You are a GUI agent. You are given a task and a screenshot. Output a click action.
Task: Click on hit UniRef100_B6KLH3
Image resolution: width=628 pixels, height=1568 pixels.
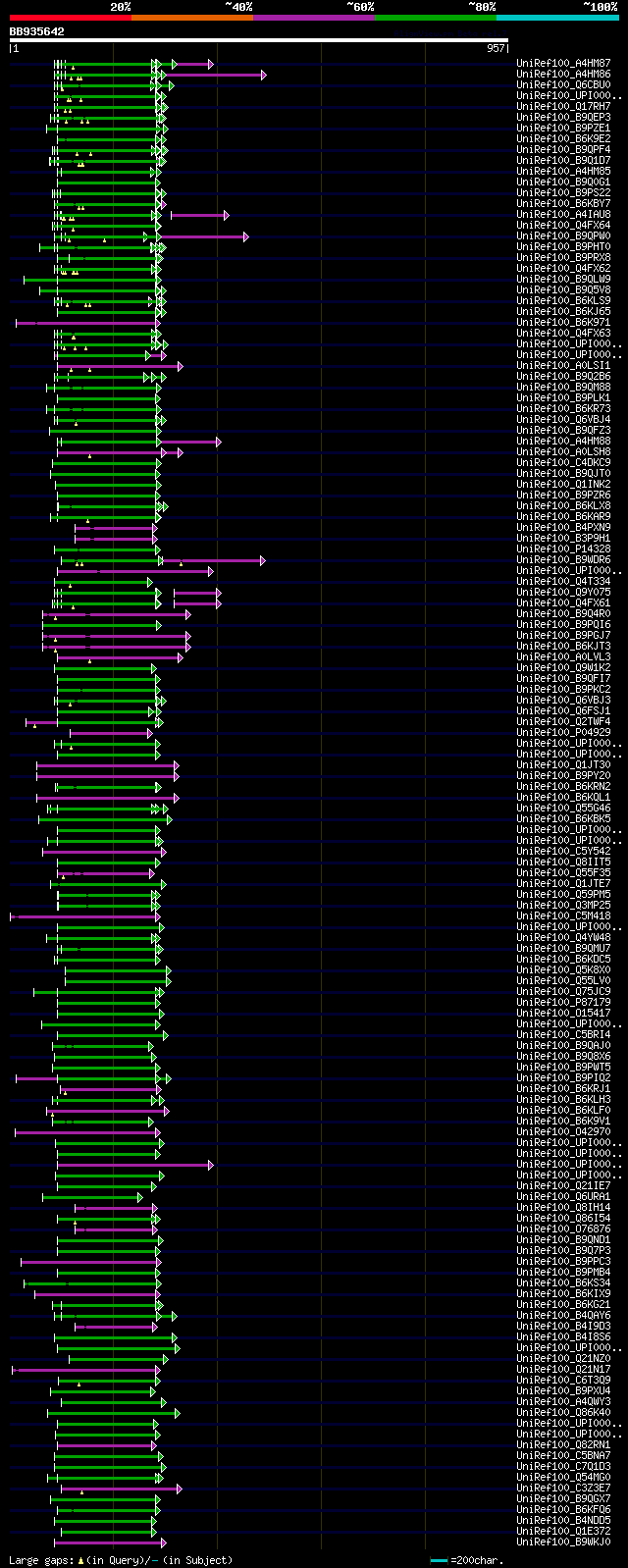(563, 1100)
